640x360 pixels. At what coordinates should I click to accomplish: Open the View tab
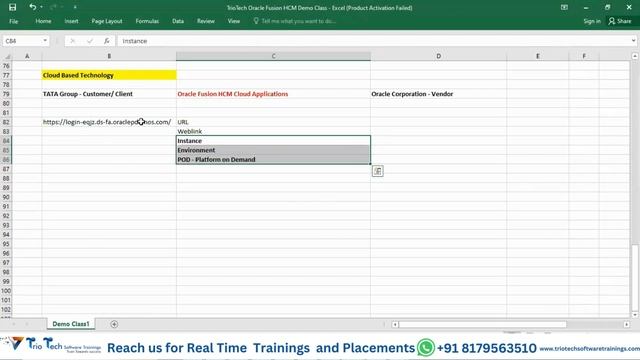(x=234, y=21)
